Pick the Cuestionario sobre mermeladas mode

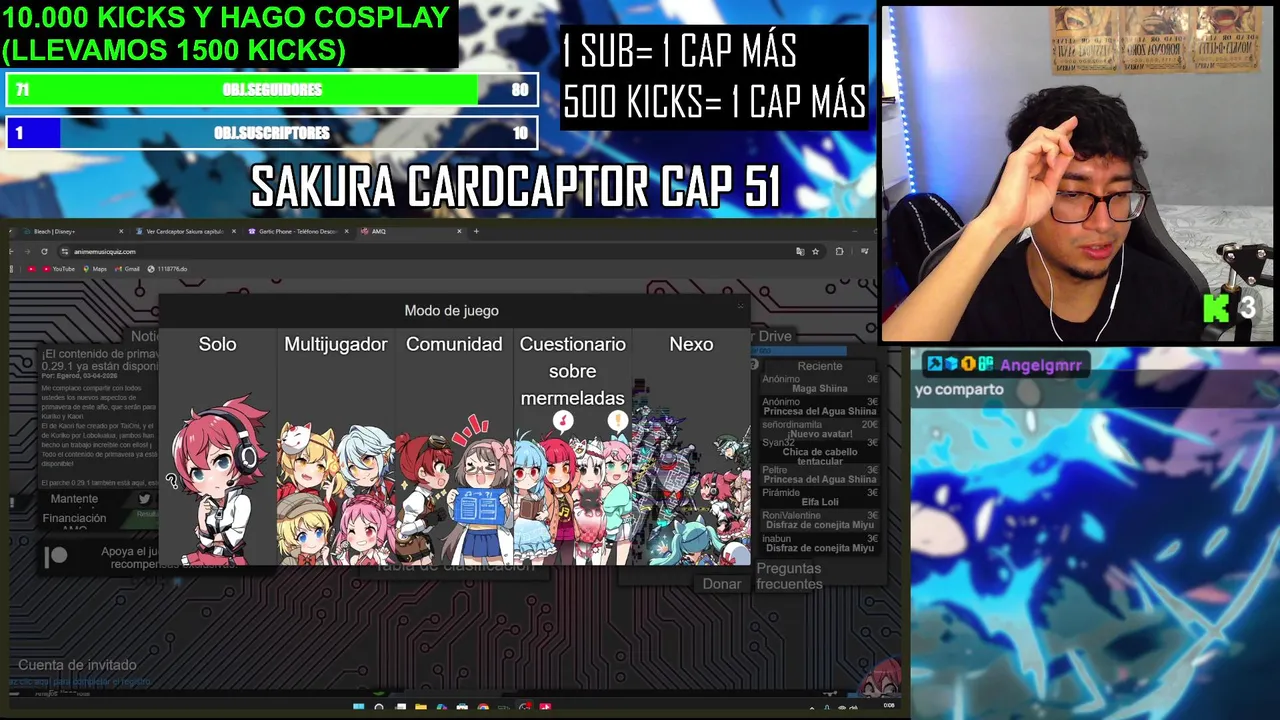tap(572, 447)
